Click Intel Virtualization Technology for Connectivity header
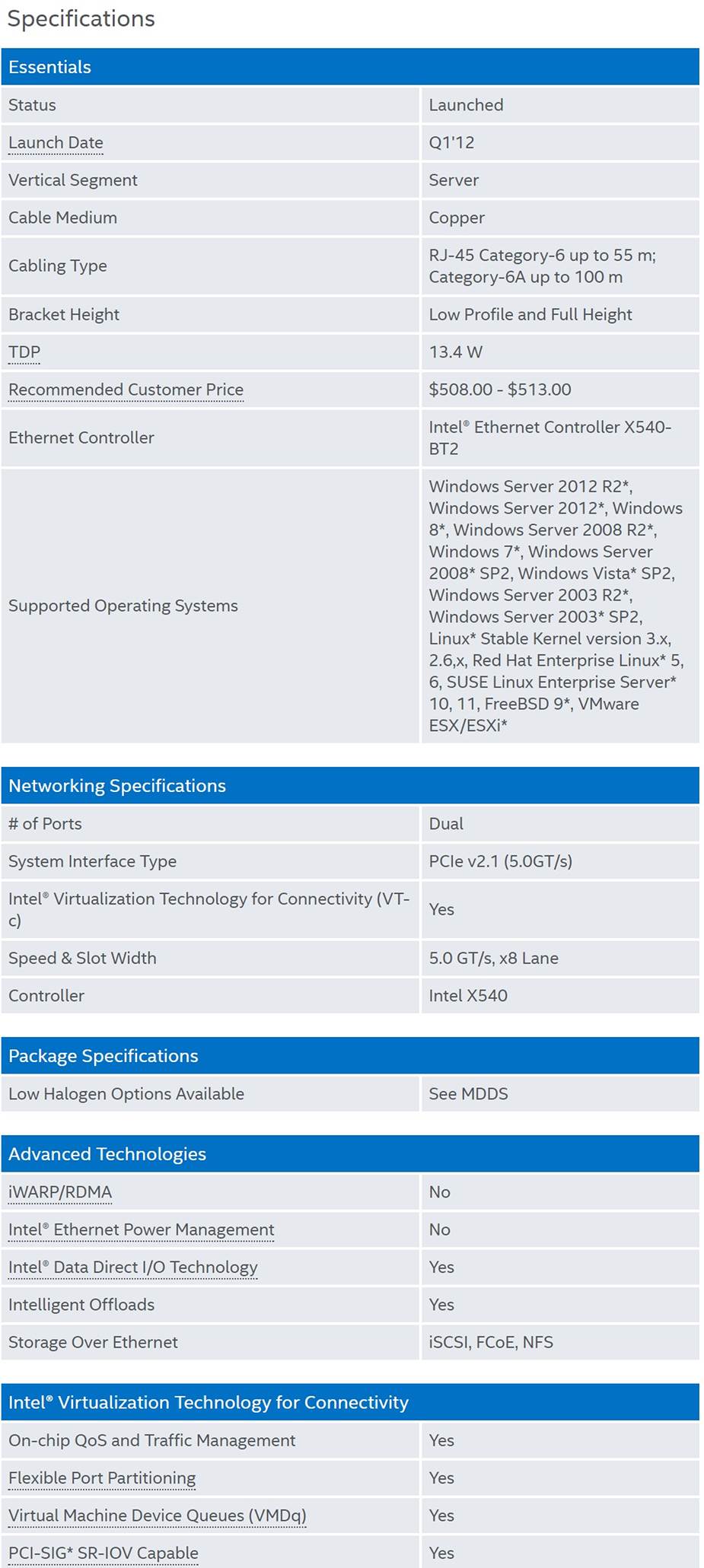Viewport: 704px width, 1568px height. pos(350,1402)
